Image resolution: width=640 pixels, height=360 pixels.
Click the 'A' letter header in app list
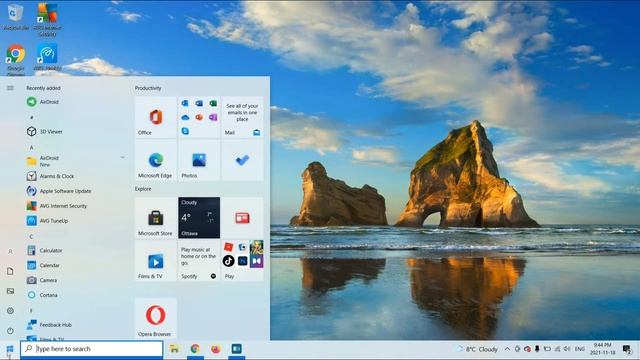coord(31,147)
